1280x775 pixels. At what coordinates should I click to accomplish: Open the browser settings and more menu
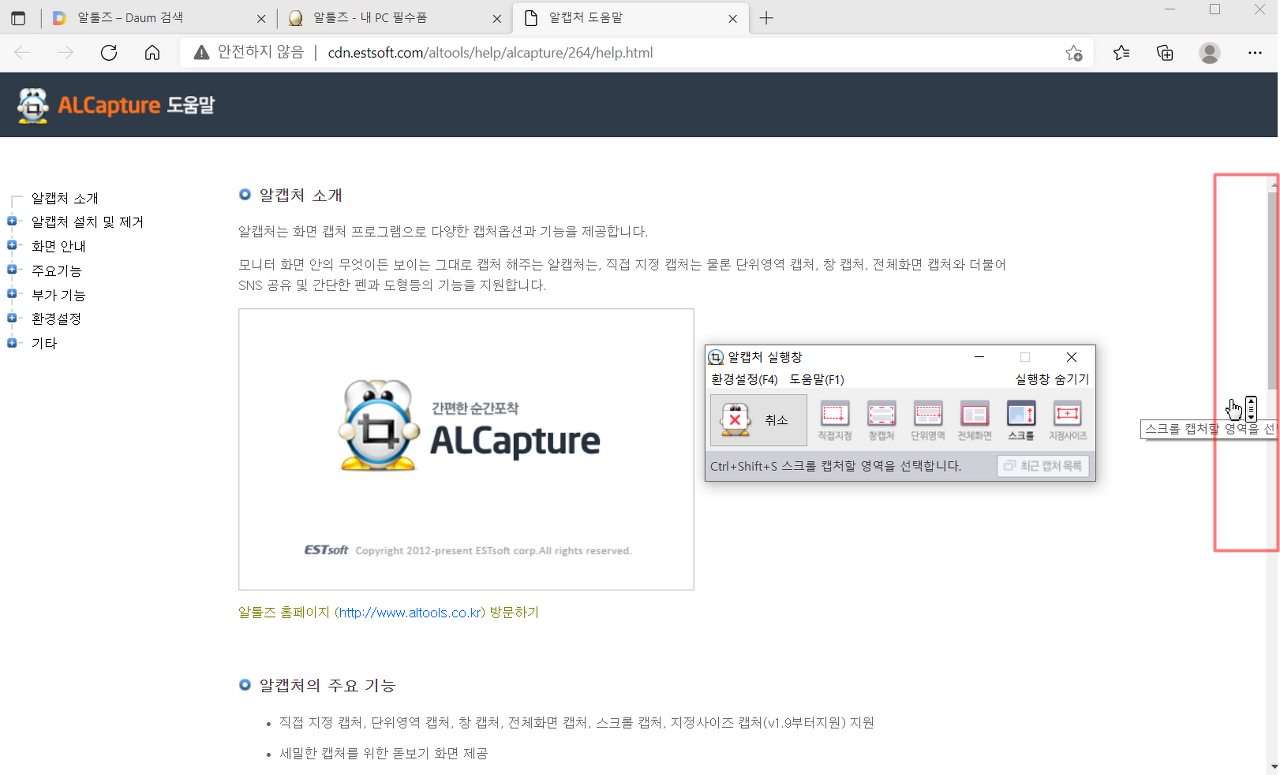(1255, 53)
